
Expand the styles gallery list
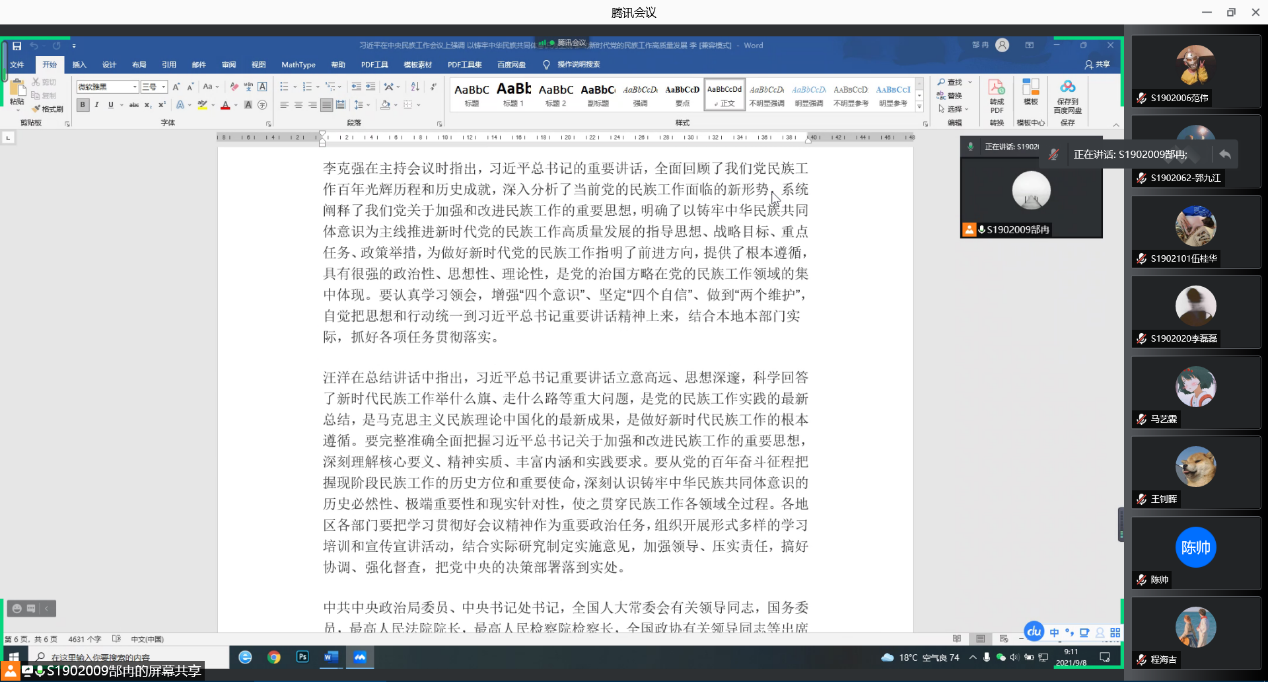919,105
